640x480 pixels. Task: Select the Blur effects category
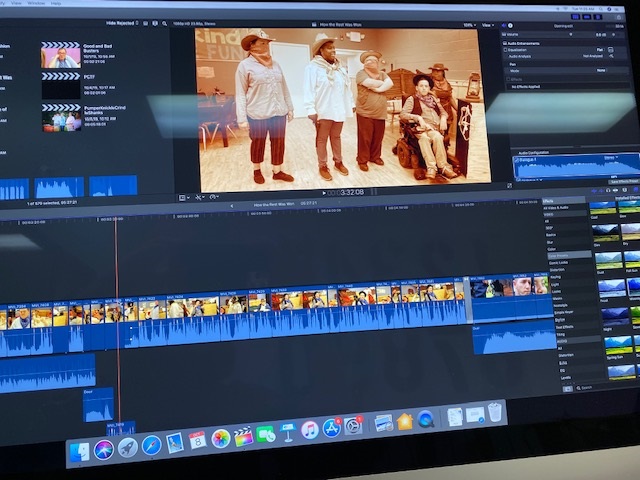(x=550, y=242)
